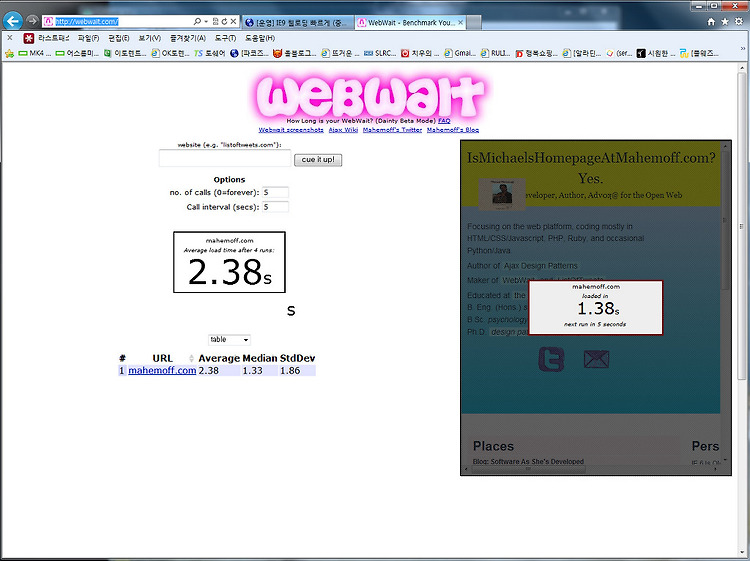Screen dimensions: 750x561
Task: Expand favorites bar overflow chevron
Action: 743,48
